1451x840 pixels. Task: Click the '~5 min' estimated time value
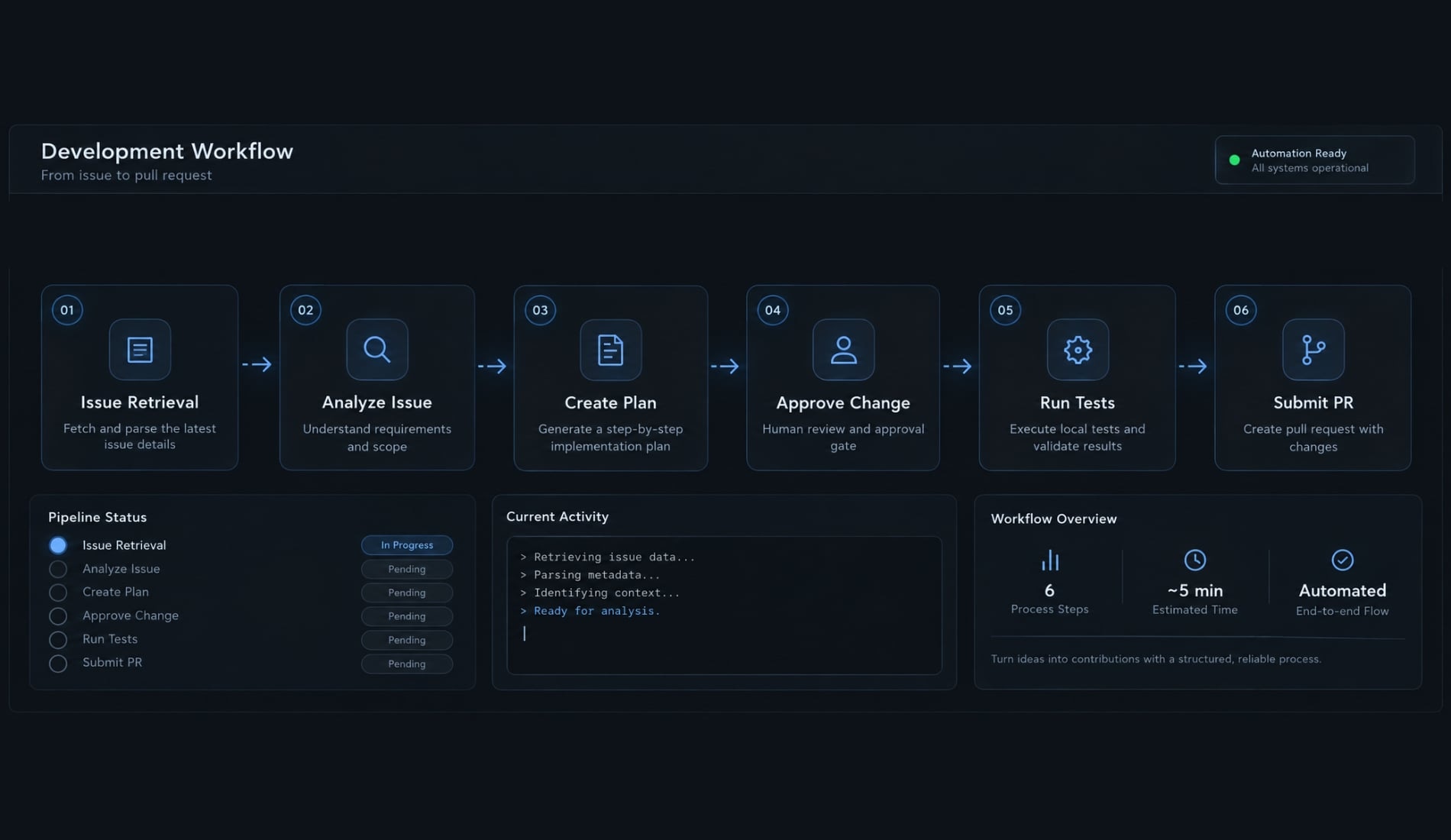1195,591
